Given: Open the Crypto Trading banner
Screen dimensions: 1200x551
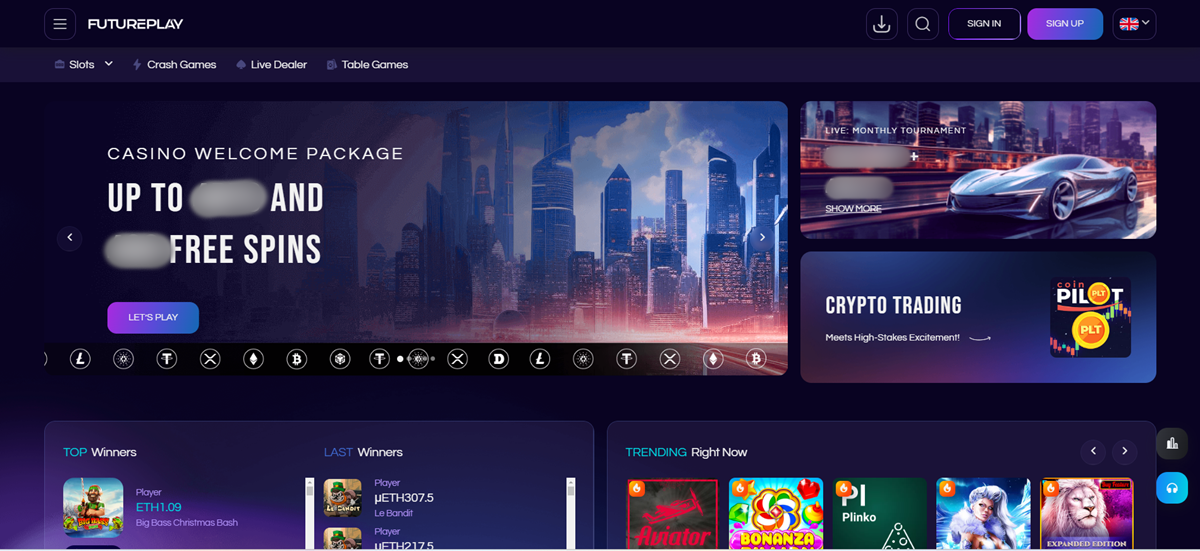Looking at the screenshot, I should (978, 317).
